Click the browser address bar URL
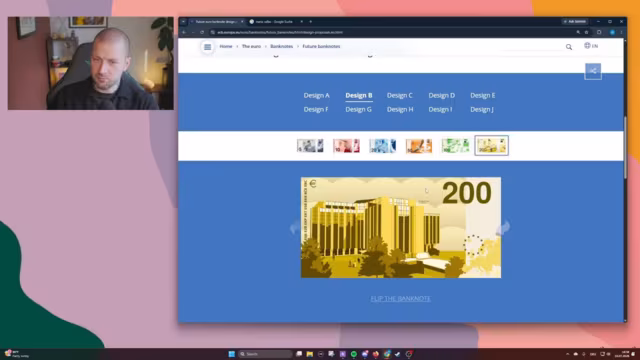The height and width of the screenshot is (360, 640). (280, 32)
